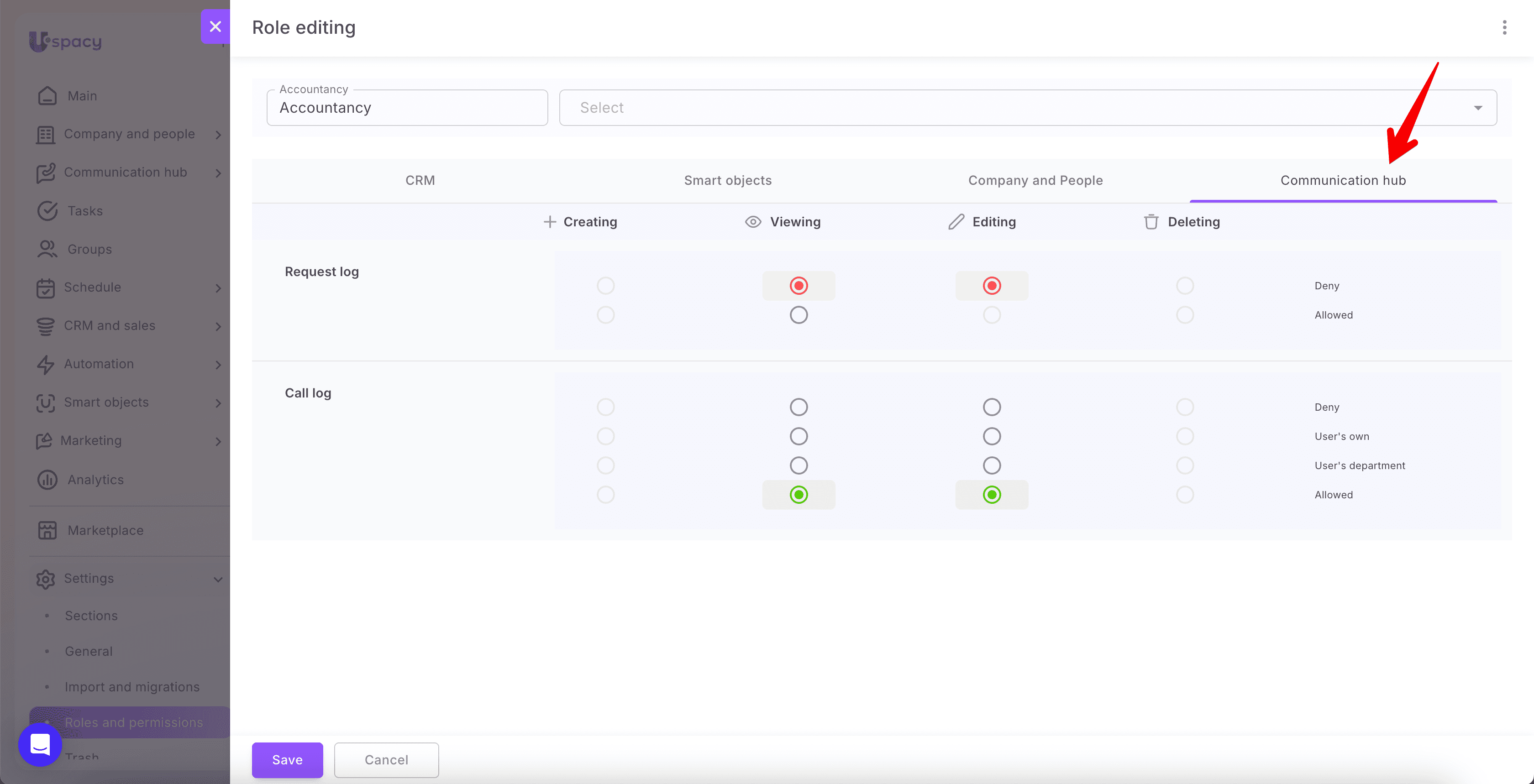Click the Save button
Viewport: 1534px width, 784px height.
(x=287, y=760)
